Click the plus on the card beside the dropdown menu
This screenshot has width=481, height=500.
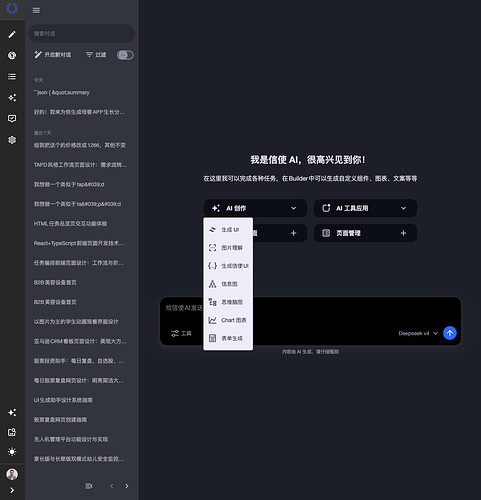click(x=293, y=233)
